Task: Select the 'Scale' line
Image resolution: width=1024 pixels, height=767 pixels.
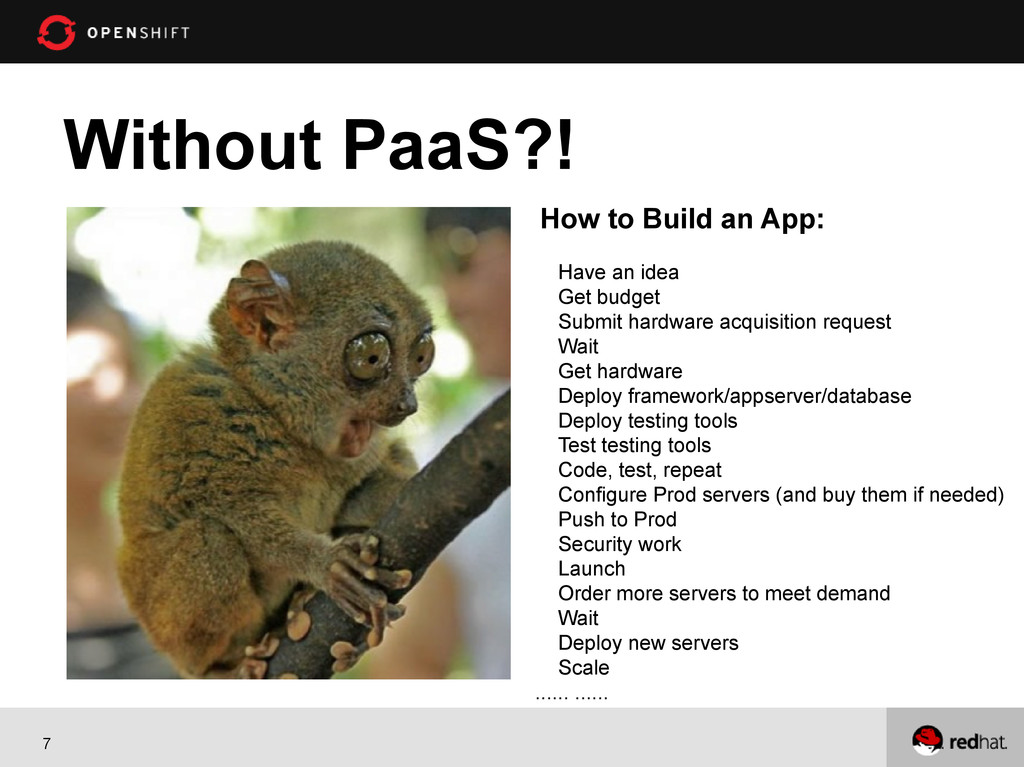Action: (x=583, y=668)
